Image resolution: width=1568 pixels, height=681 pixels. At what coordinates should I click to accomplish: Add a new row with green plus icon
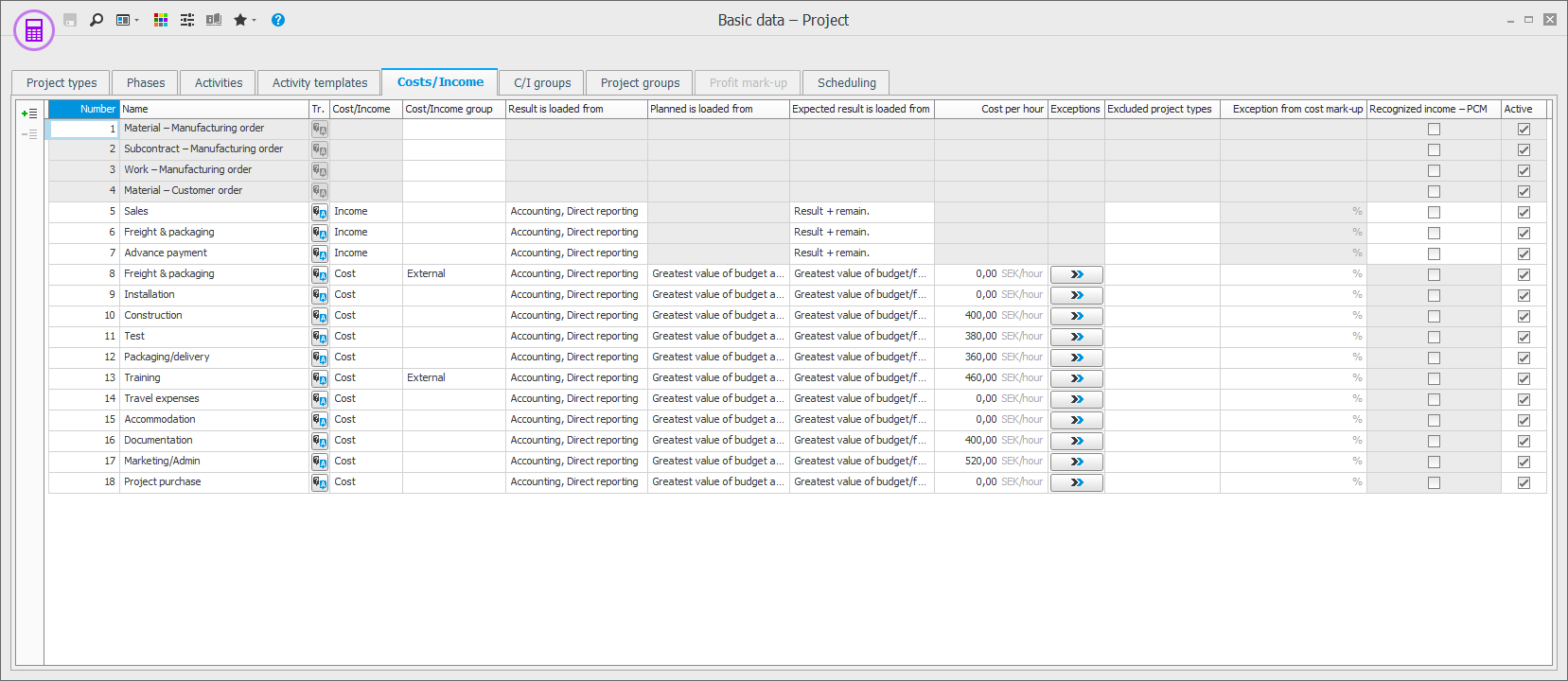29,113
